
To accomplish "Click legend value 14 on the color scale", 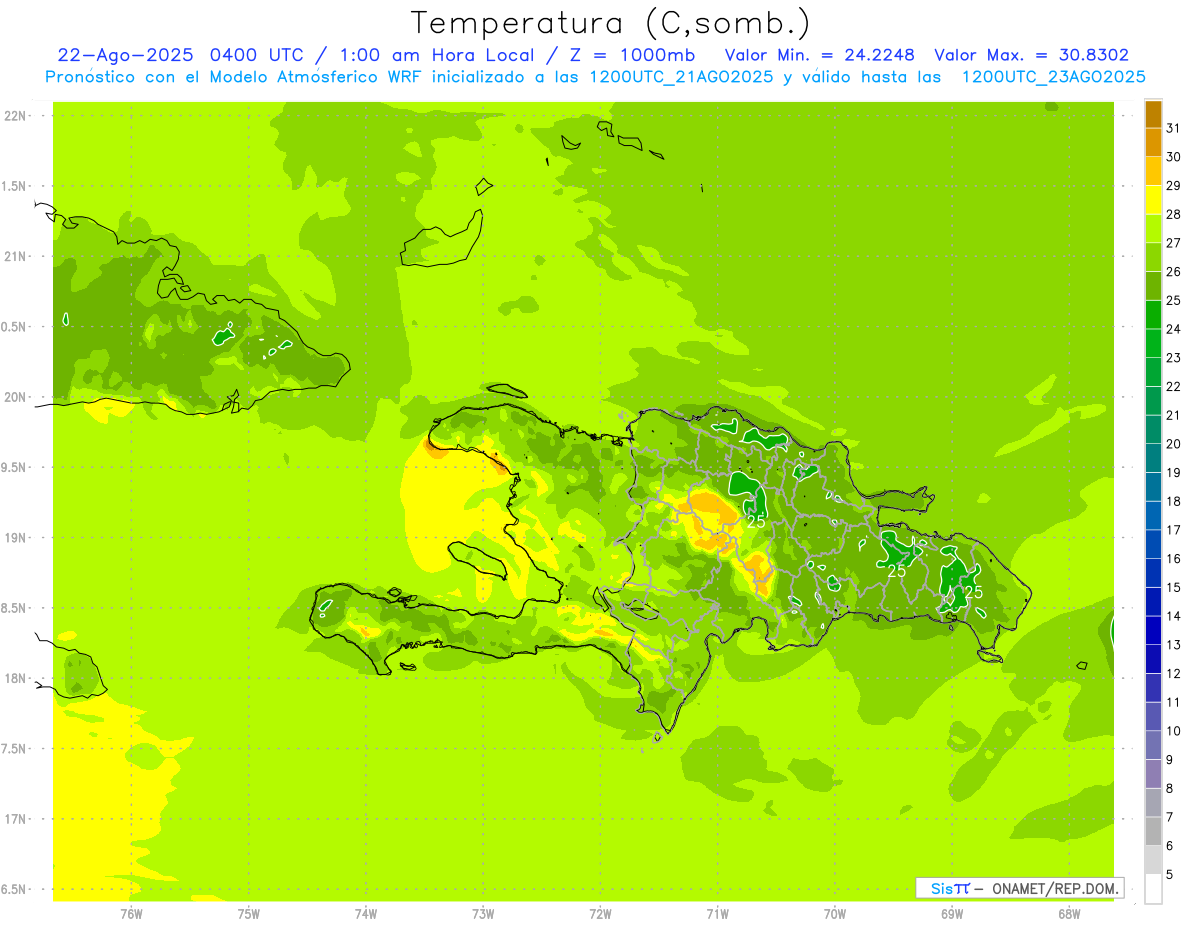I will coord(1174,616).
